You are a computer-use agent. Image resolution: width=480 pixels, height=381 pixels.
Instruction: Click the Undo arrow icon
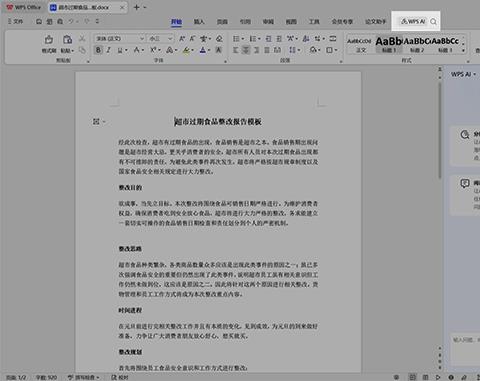71,21
